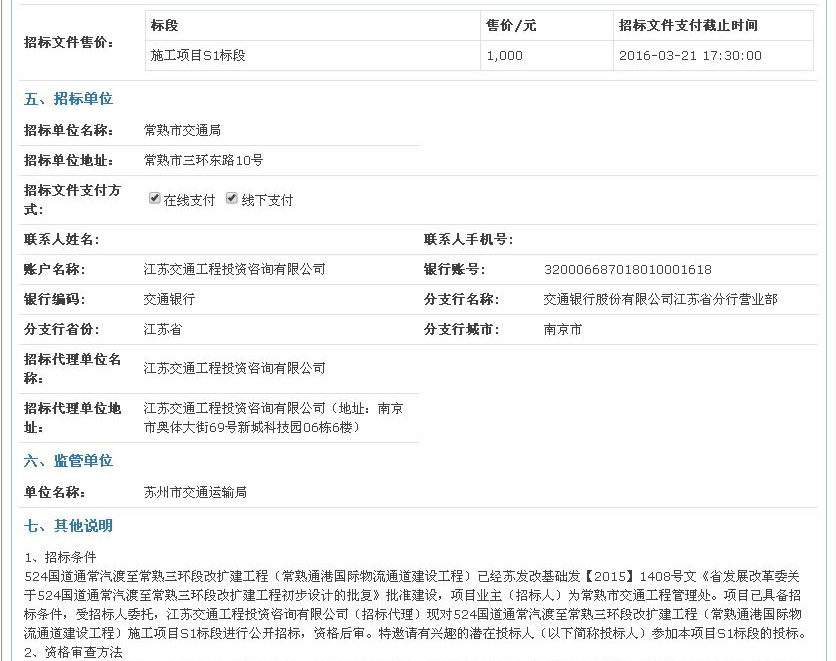Click the 售价/元 column header
The height and width of the screenshot is (661, 836).
(x=510, y=25)
